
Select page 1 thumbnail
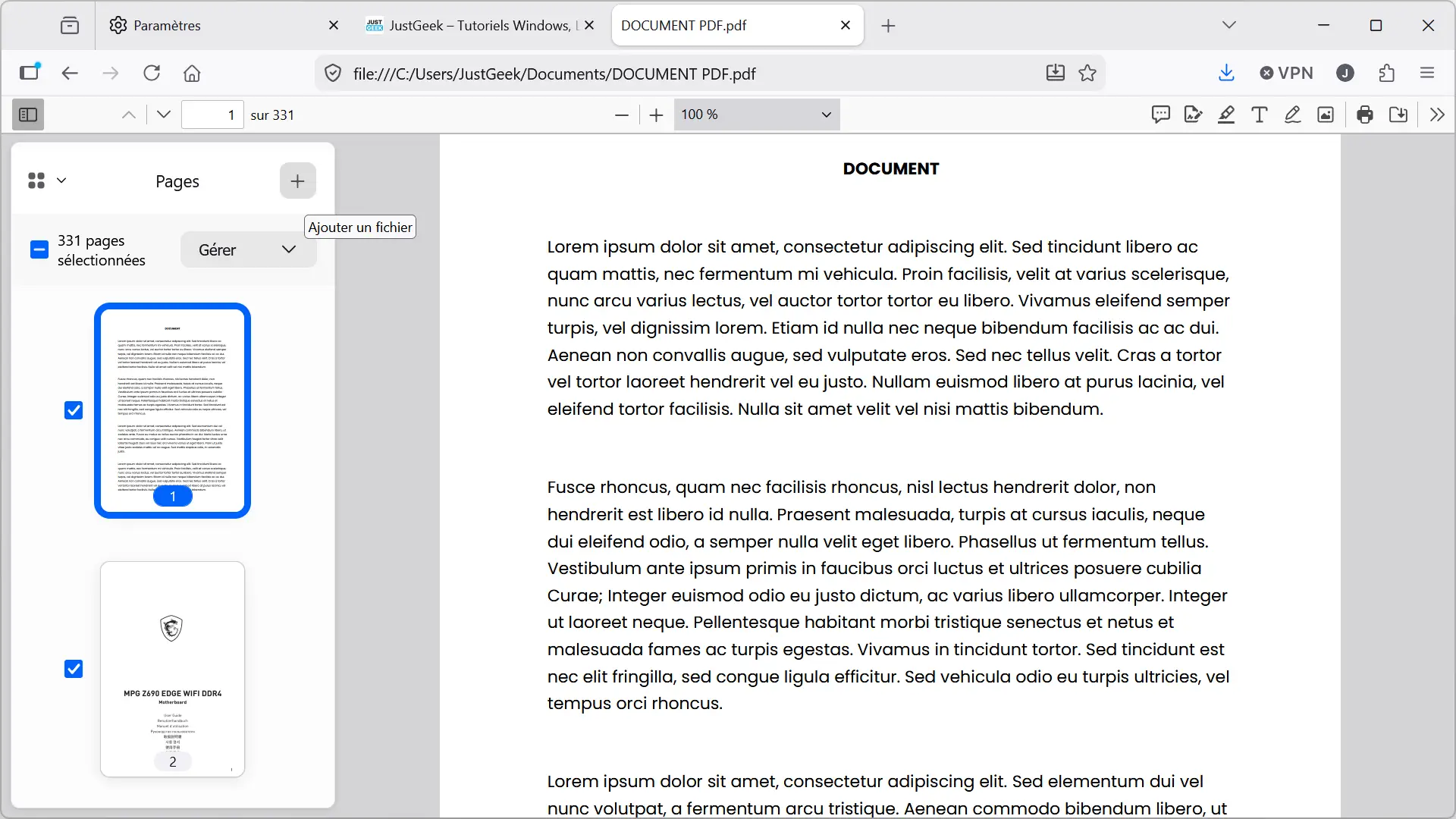coord(173,410)
